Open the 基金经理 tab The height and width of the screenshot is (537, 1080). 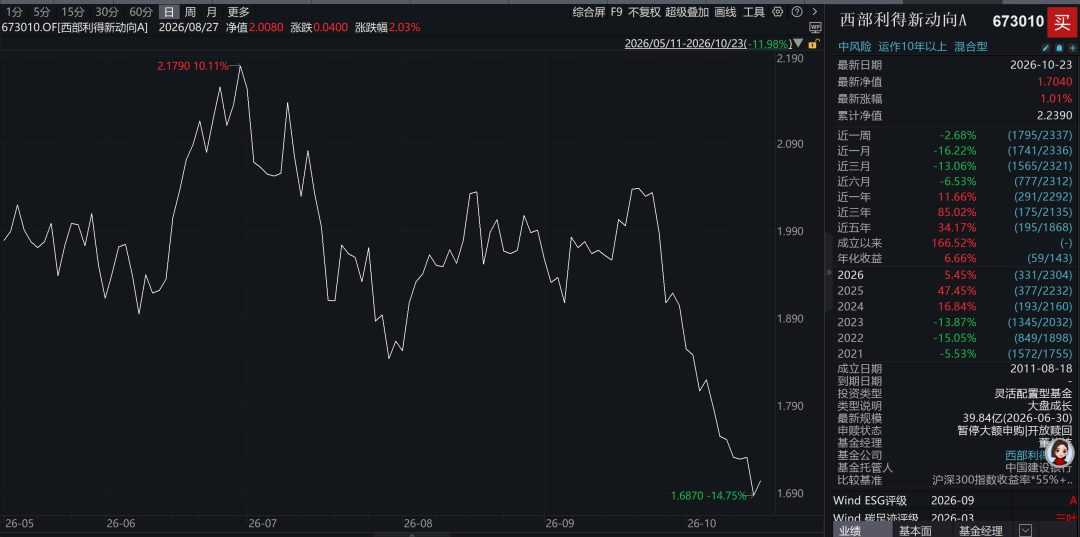tap(980, 531)
